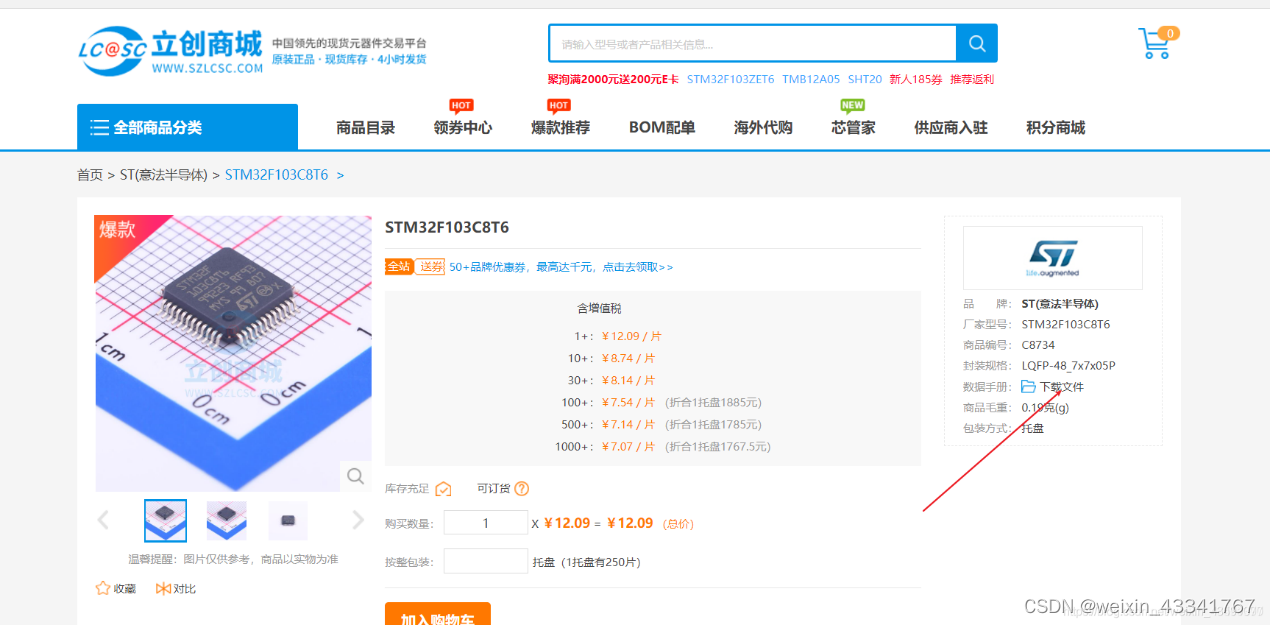
Task: Click the LCSC 立创商城 logo
Action: coord(170,50)
